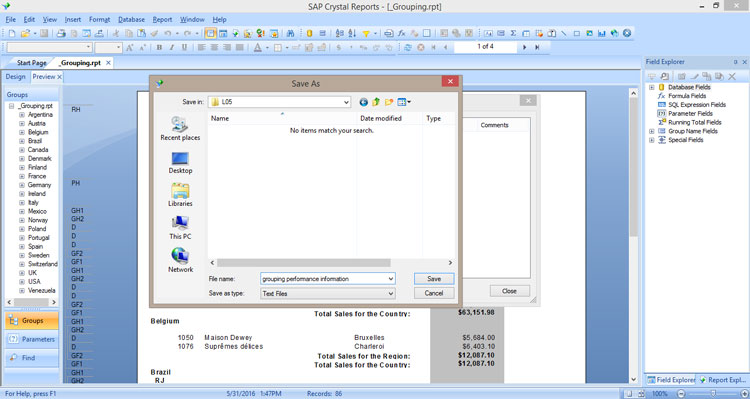Select Formula Fields in Field Explorer
750x399 pixels.
[687, 96]
